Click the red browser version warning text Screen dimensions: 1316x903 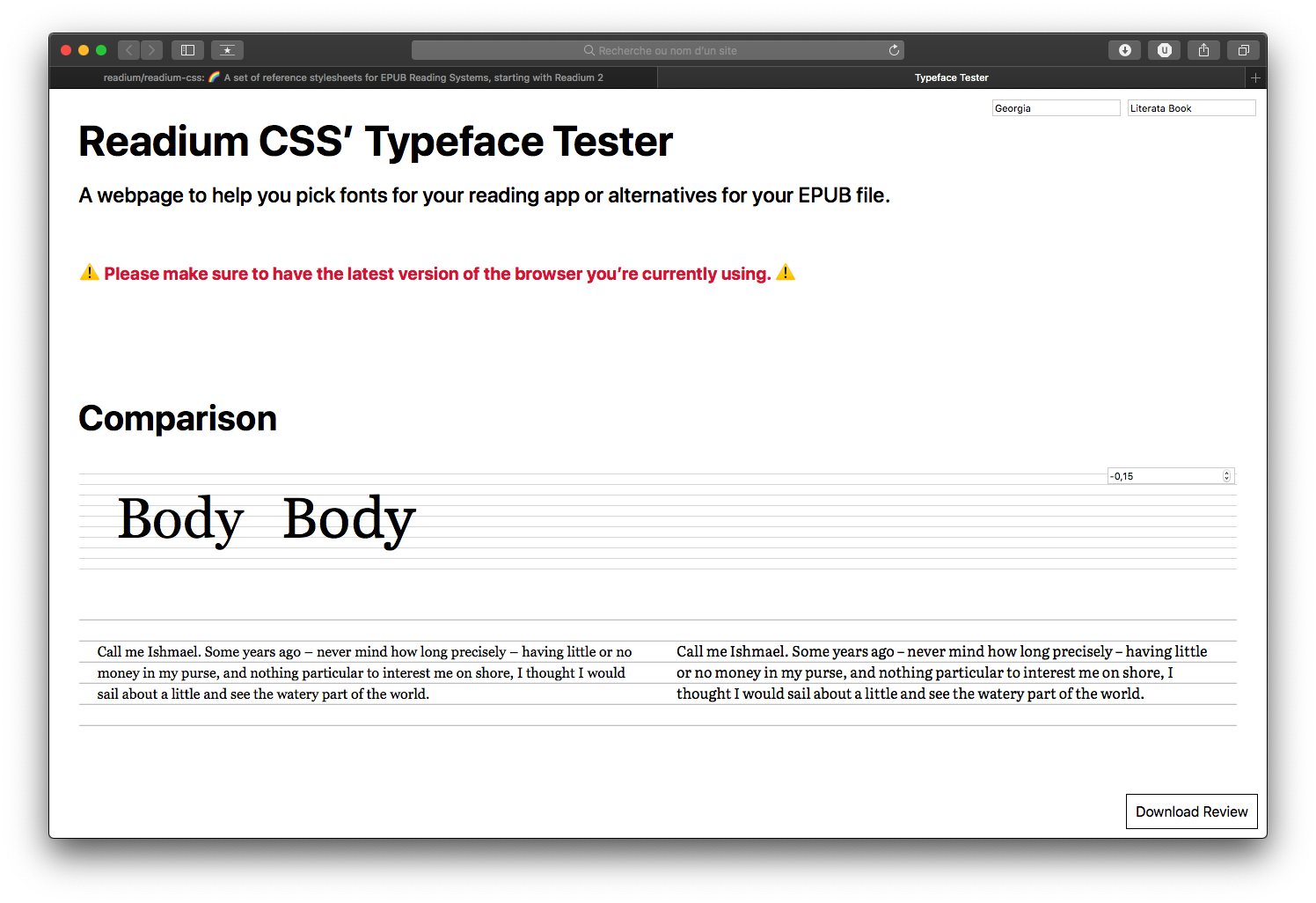(x=437, y=274)
